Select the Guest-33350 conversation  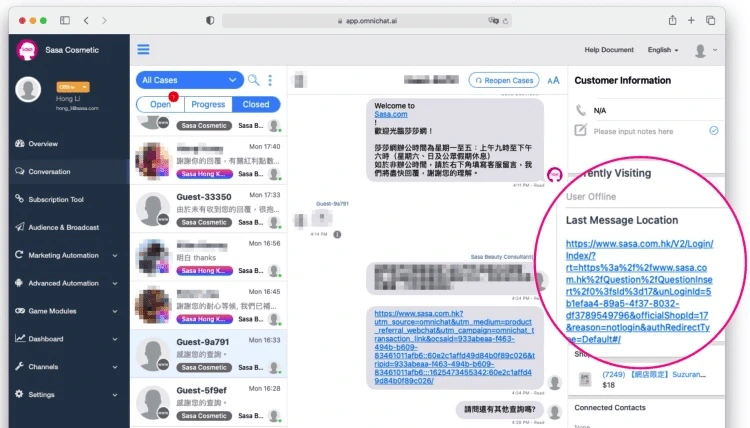(209, 209)
